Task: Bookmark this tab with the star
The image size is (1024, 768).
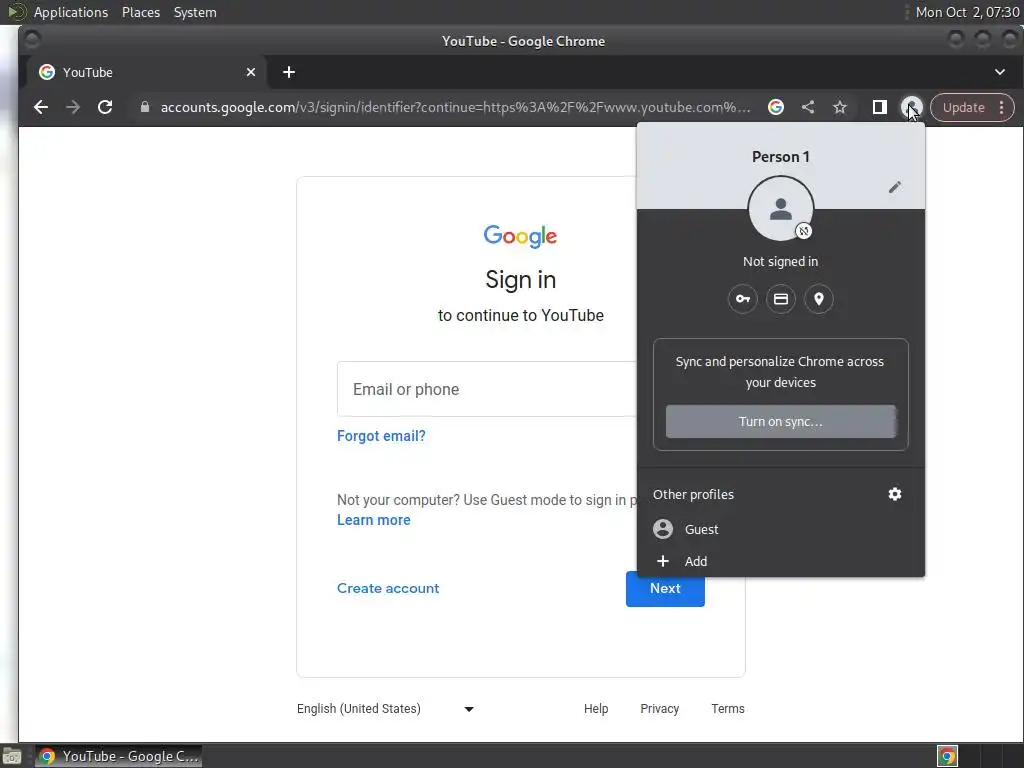Action: [x=840, y=107]
